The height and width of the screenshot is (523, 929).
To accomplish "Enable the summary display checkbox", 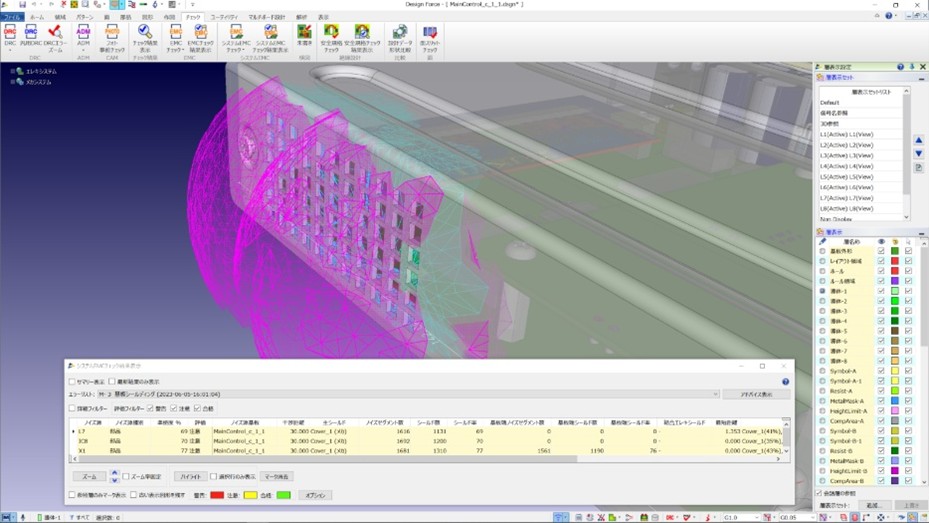I will tap(72, 382).
